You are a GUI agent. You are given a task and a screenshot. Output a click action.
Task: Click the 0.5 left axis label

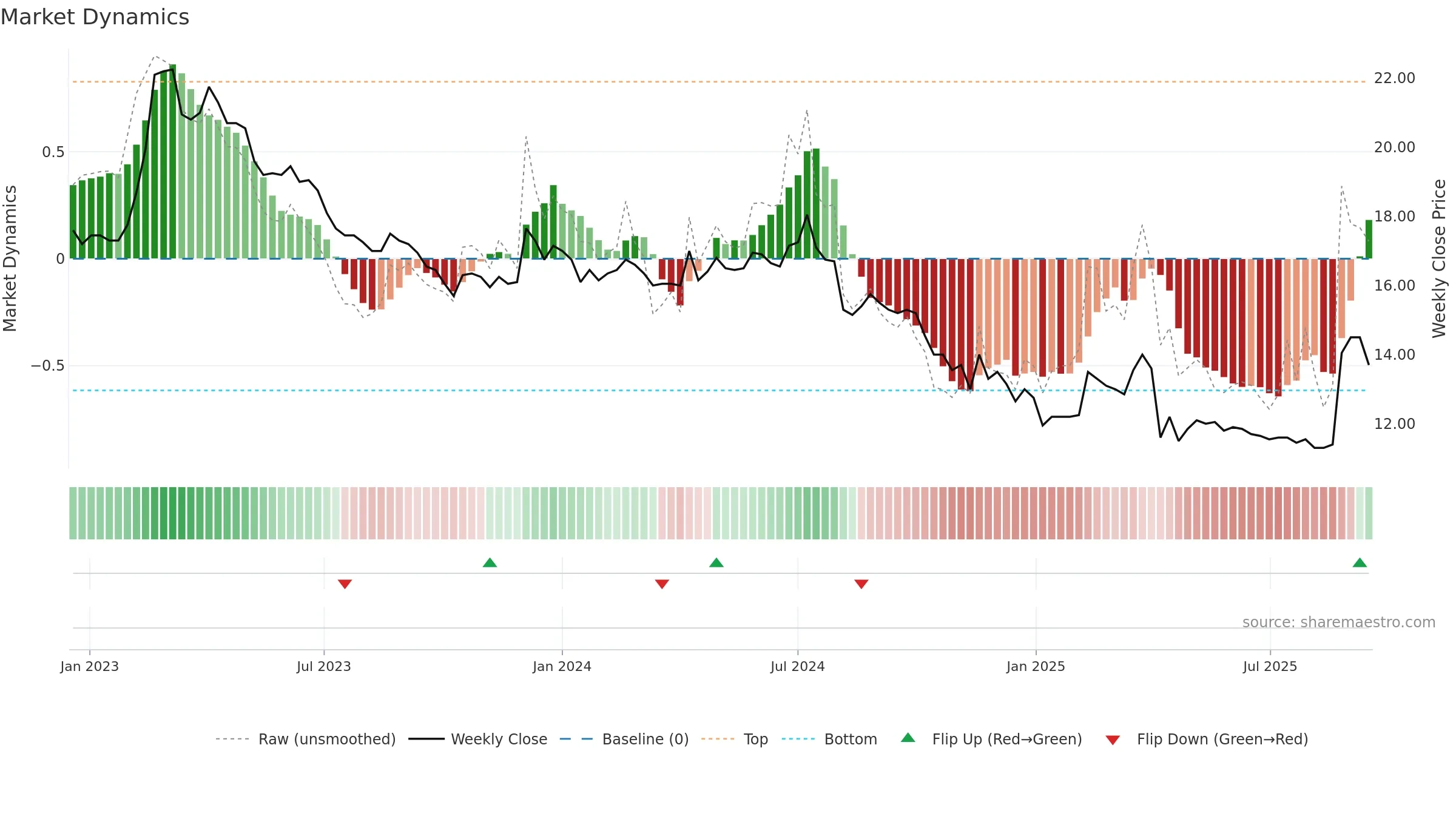(53, 152)
